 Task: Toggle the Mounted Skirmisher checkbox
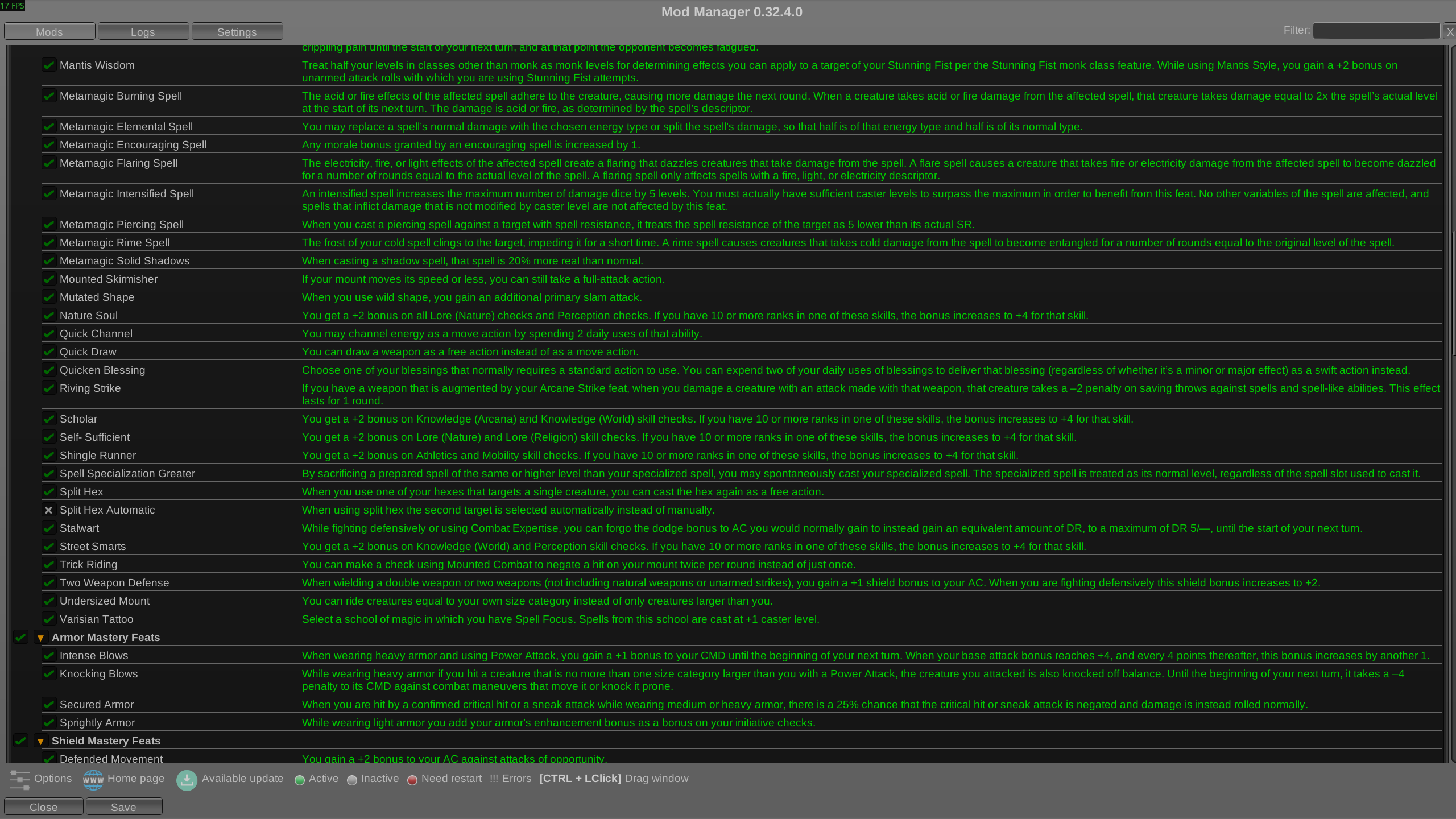pyautogui.click(x=49, y=279)
